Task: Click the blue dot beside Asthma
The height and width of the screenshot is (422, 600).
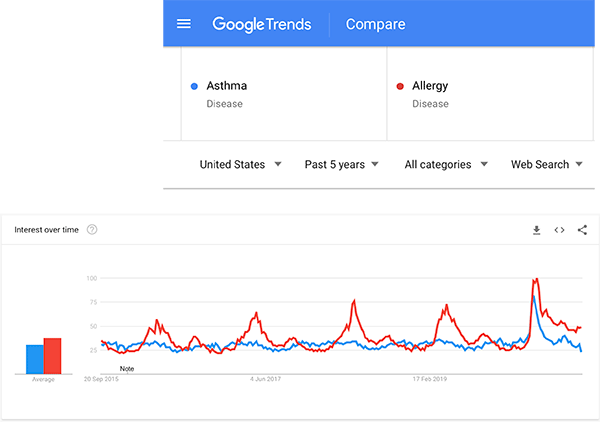Action: (x=193, y=86)
